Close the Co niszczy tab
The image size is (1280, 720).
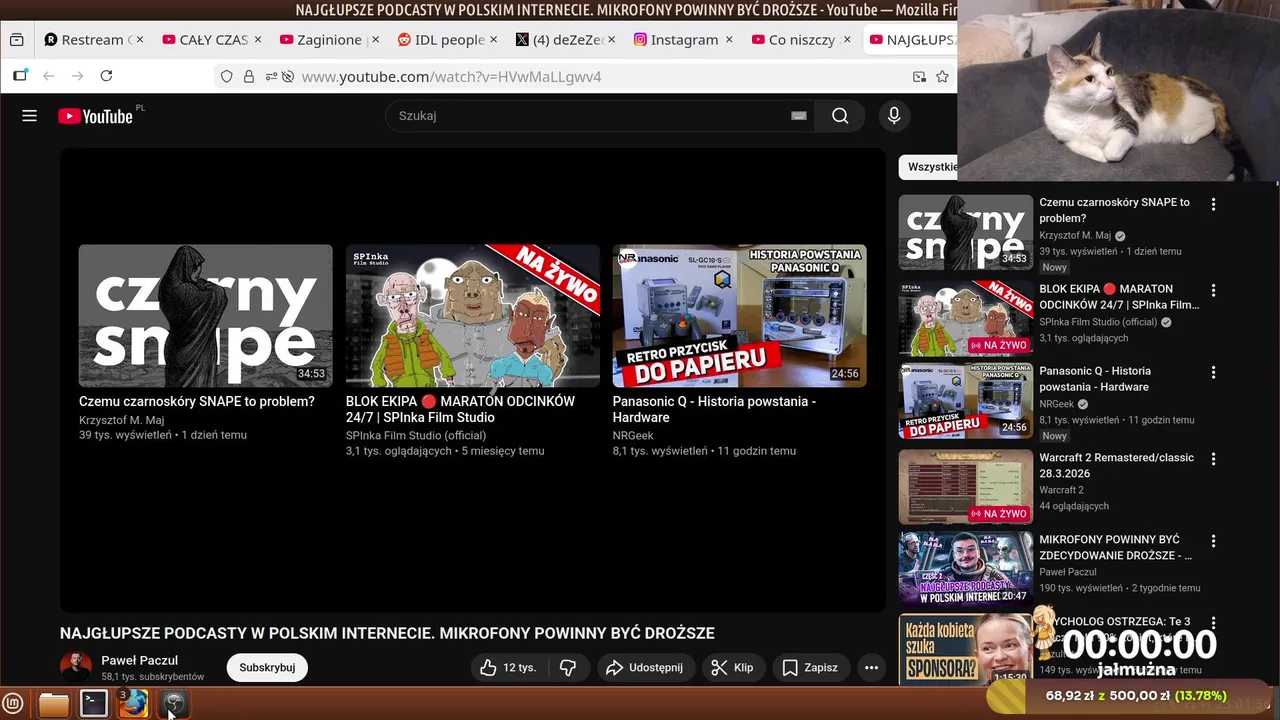[x=847, y=40]
